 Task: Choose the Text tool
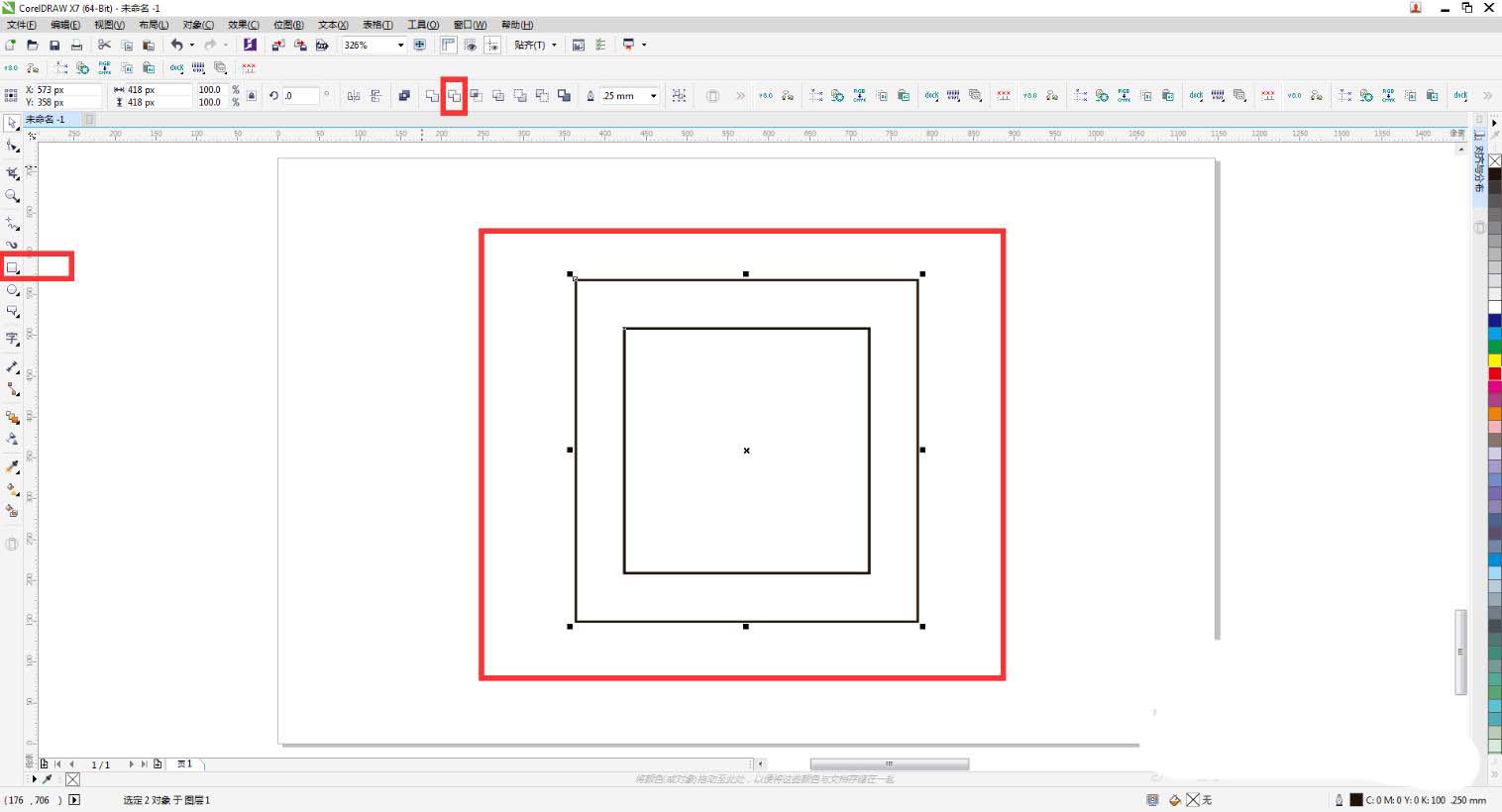pyautogui.click(x=13, y=339)
